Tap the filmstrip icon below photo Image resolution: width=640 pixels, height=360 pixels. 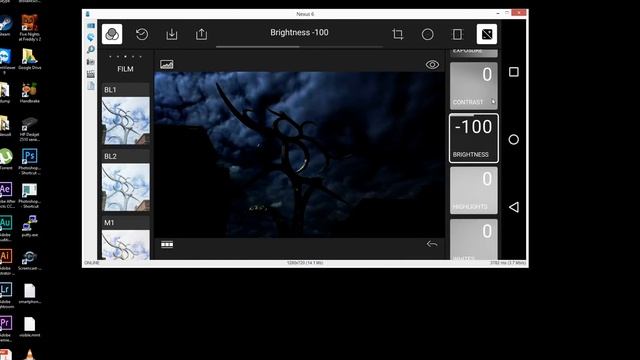[167, 244]
